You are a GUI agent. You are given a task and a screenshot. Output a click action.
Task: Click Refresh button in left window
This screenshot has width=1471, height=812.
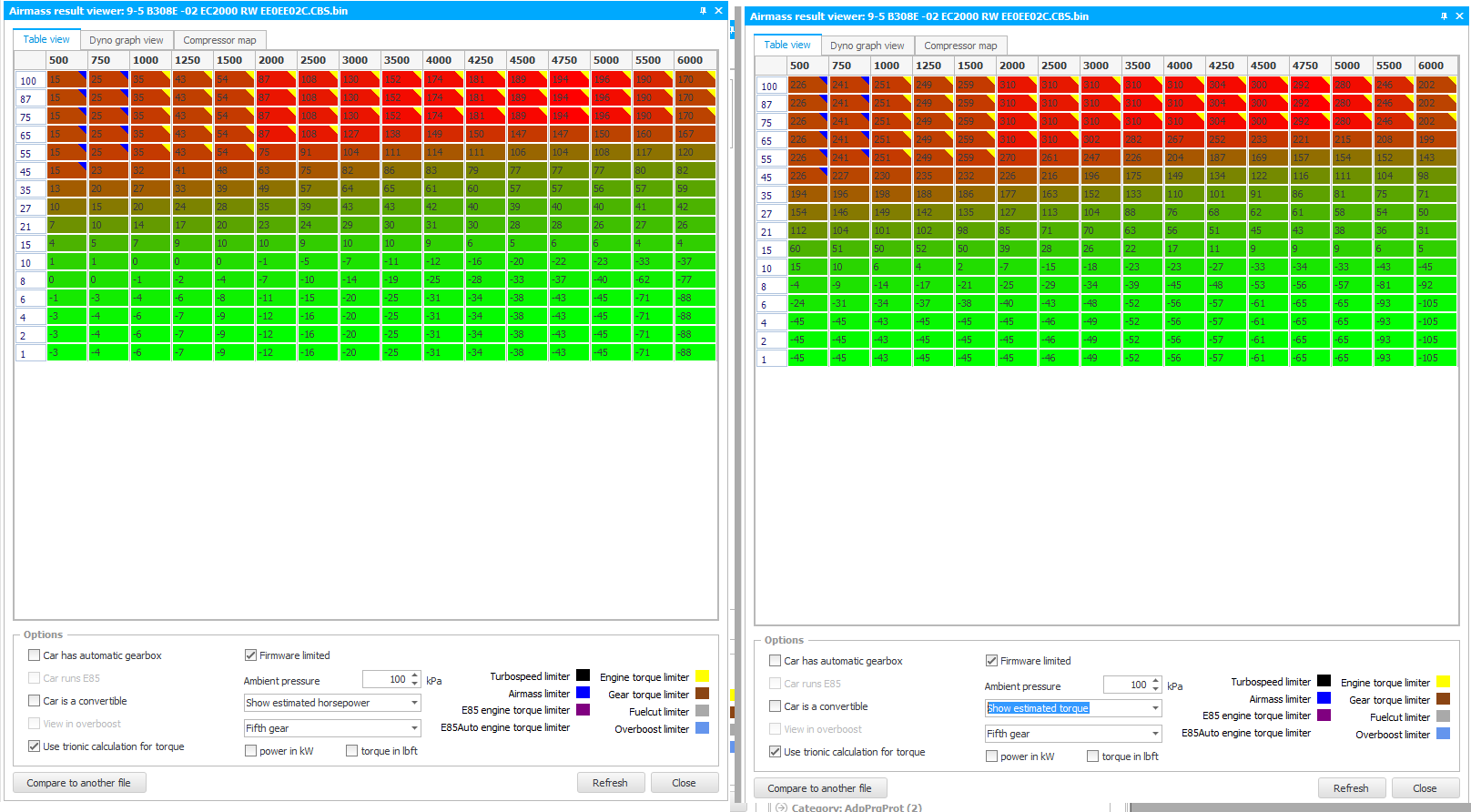click(611, 783)
